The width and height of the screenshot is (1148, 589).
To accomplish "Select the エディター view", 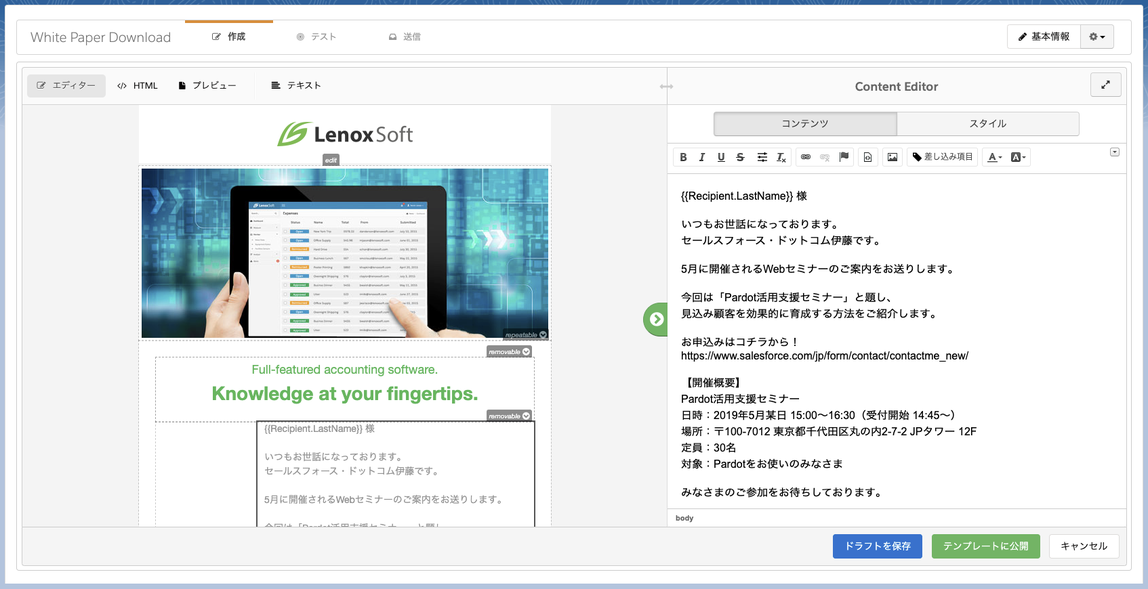I will [67, 86].
